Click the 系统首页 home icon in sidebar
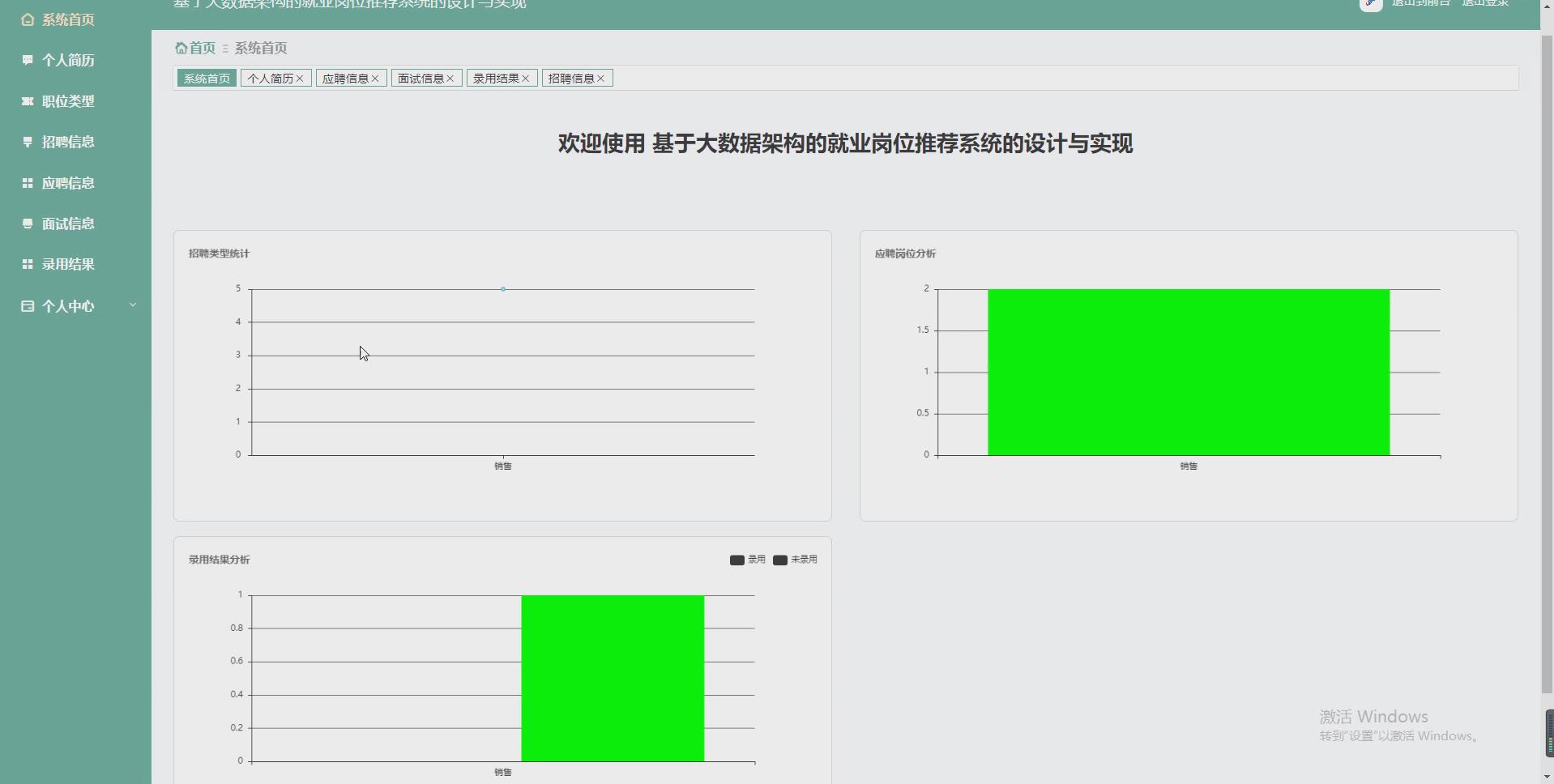 coord(28,19)
